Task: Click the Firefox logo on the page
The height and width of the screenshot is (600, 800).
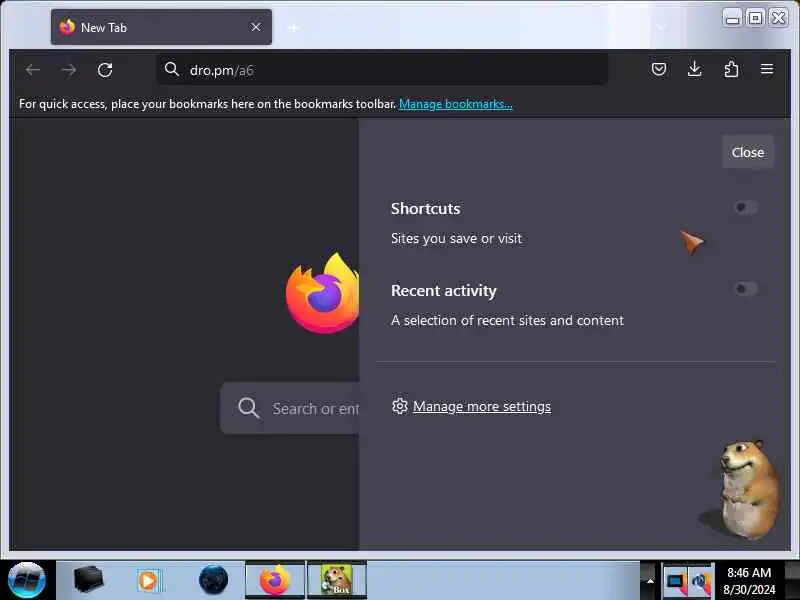Action: (x=322, y=293)
